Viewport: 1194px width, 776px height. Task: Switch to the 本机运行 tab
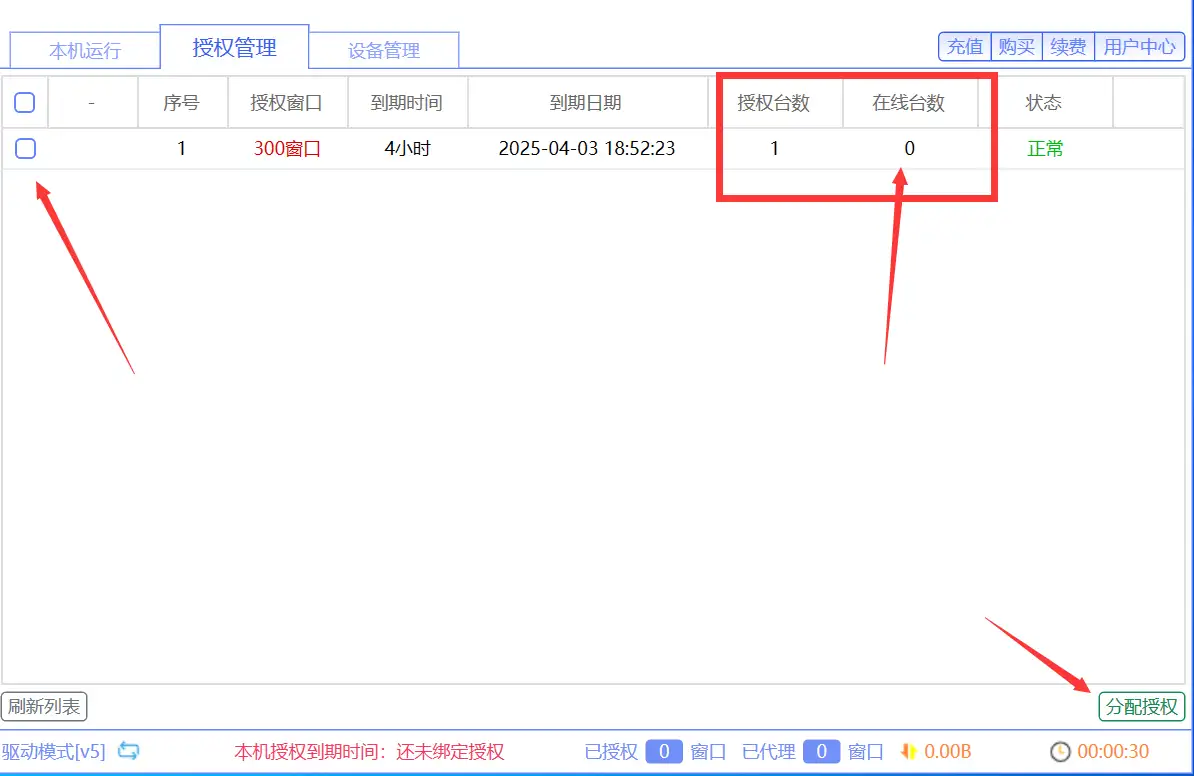click(x=85, y=50)
